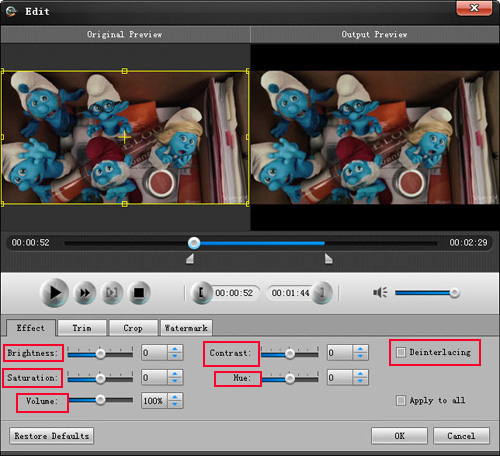This screenshot has width=500, height=456.
Task: Set trim start with left bracket icon
Action: point(201,293)
